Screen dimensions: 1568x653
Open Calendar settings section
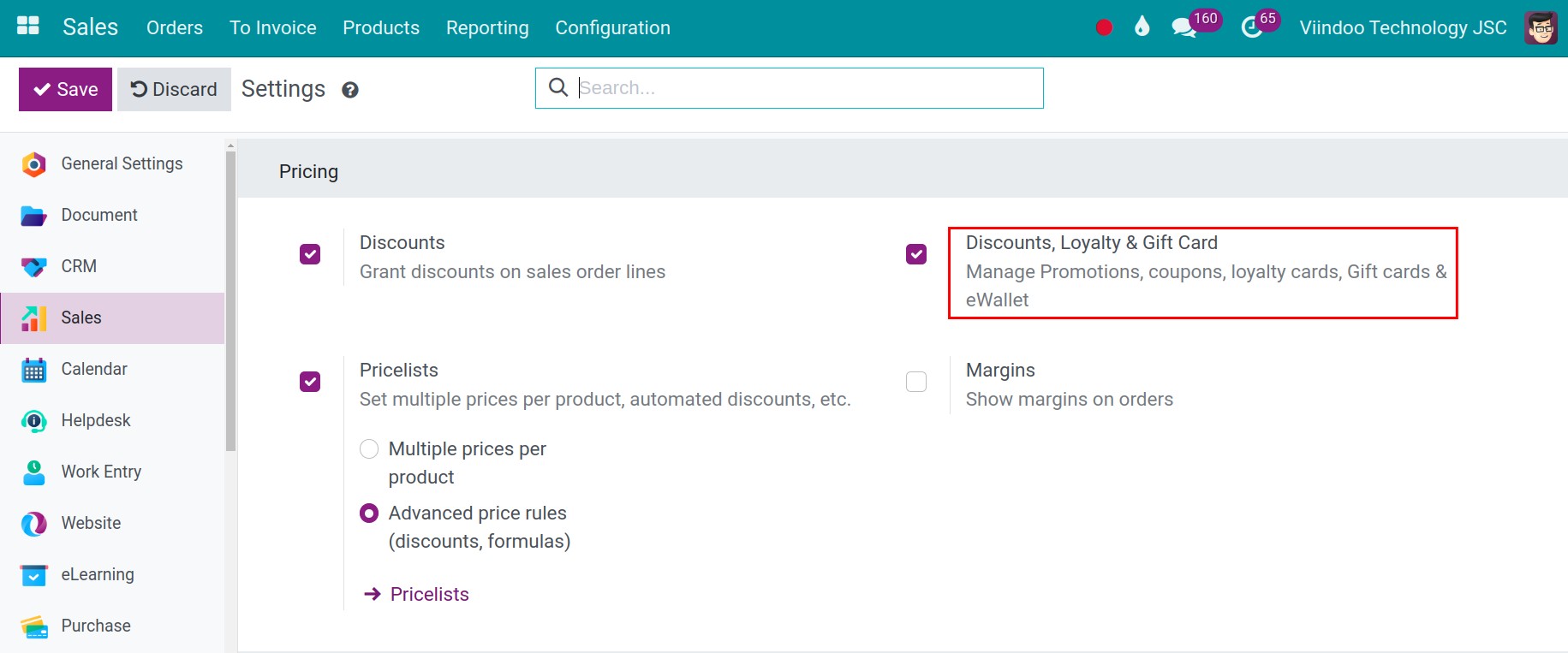pos(112,369)
